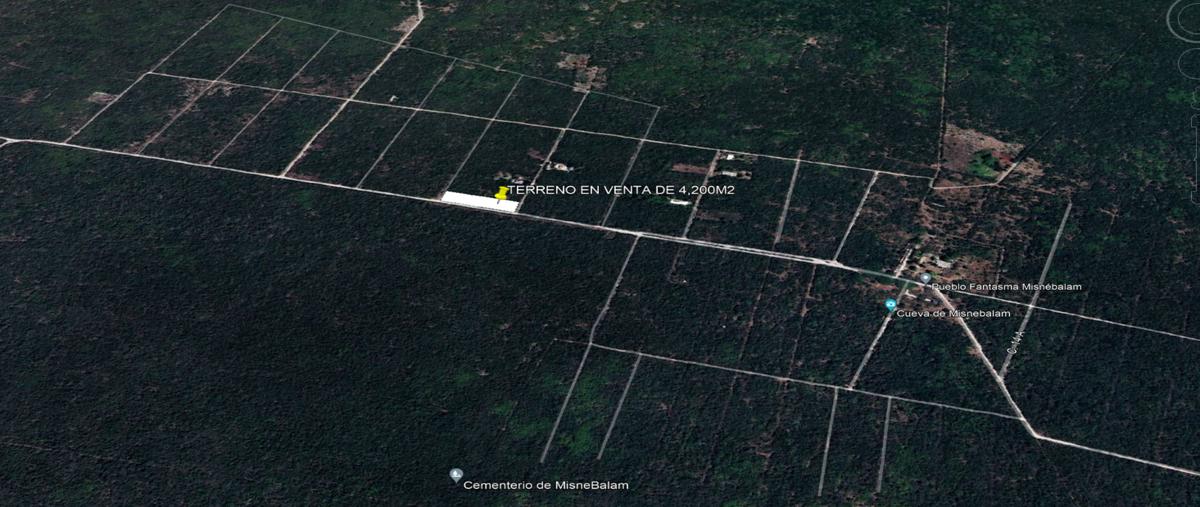The image size is (1200, 507).
Task: Click the Cementerio de MisneBalam marker icon
Action: [x=456, y=475]
